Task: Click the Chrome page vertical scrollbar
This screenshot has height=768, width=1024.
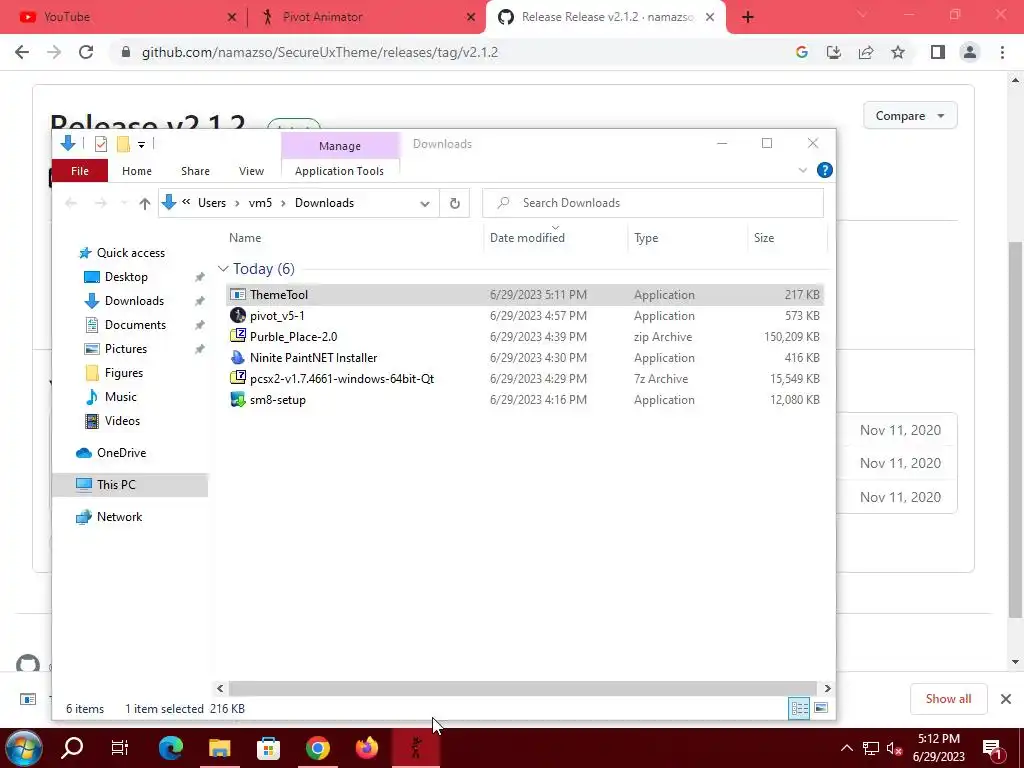Action: pyautogui.click(x=1016, y=428)
